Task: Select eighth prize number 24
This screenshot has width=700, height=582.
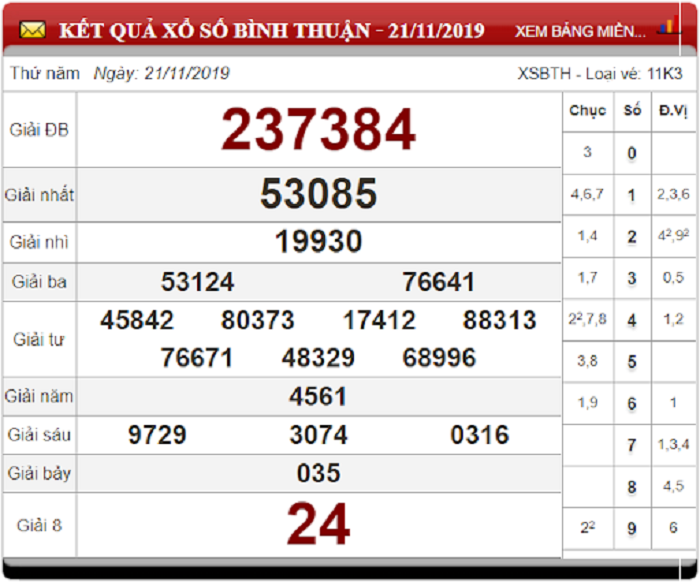Action: click(x=318, y=524)
